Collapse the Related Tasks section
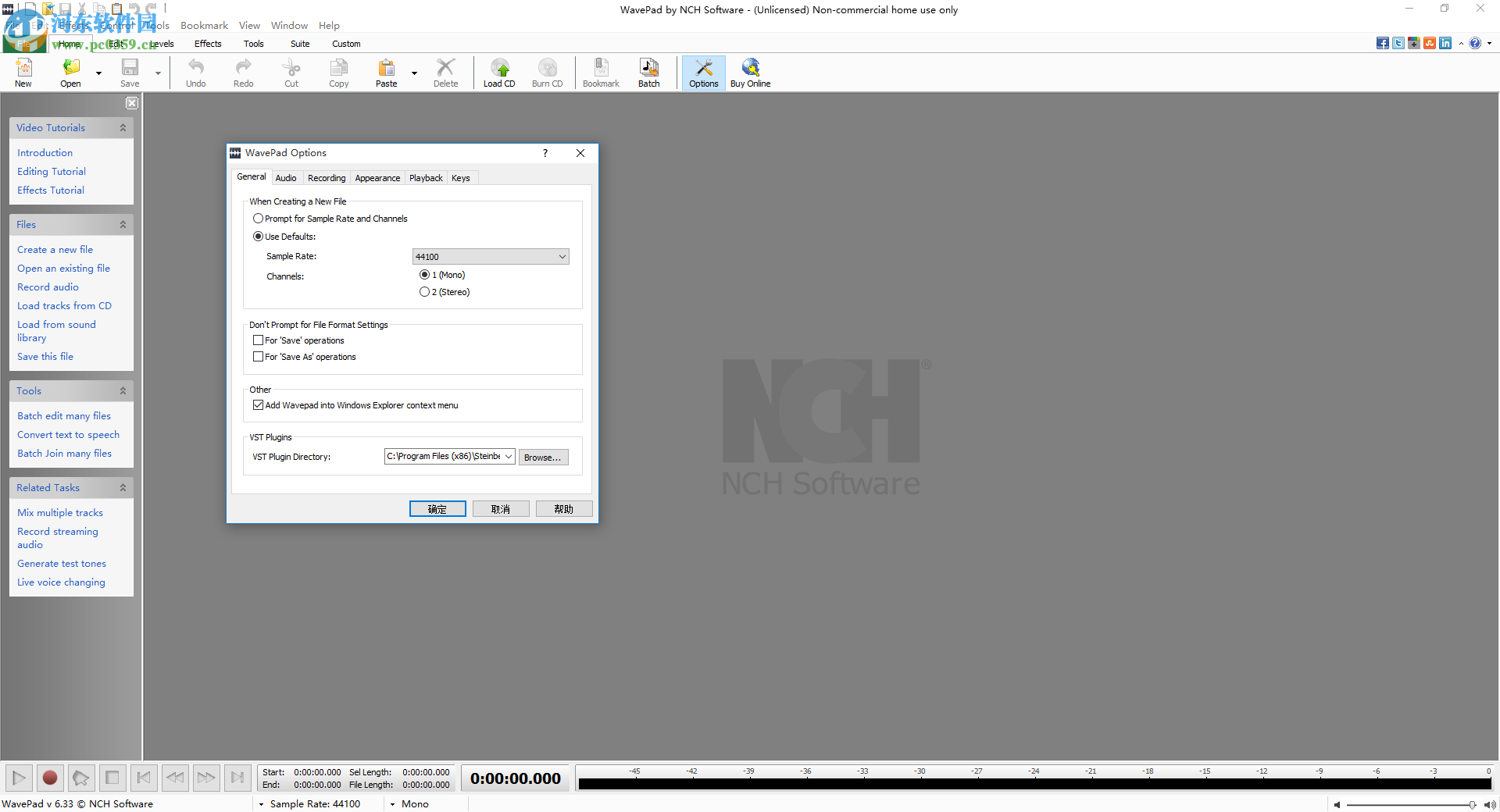 tap(123, 487)
